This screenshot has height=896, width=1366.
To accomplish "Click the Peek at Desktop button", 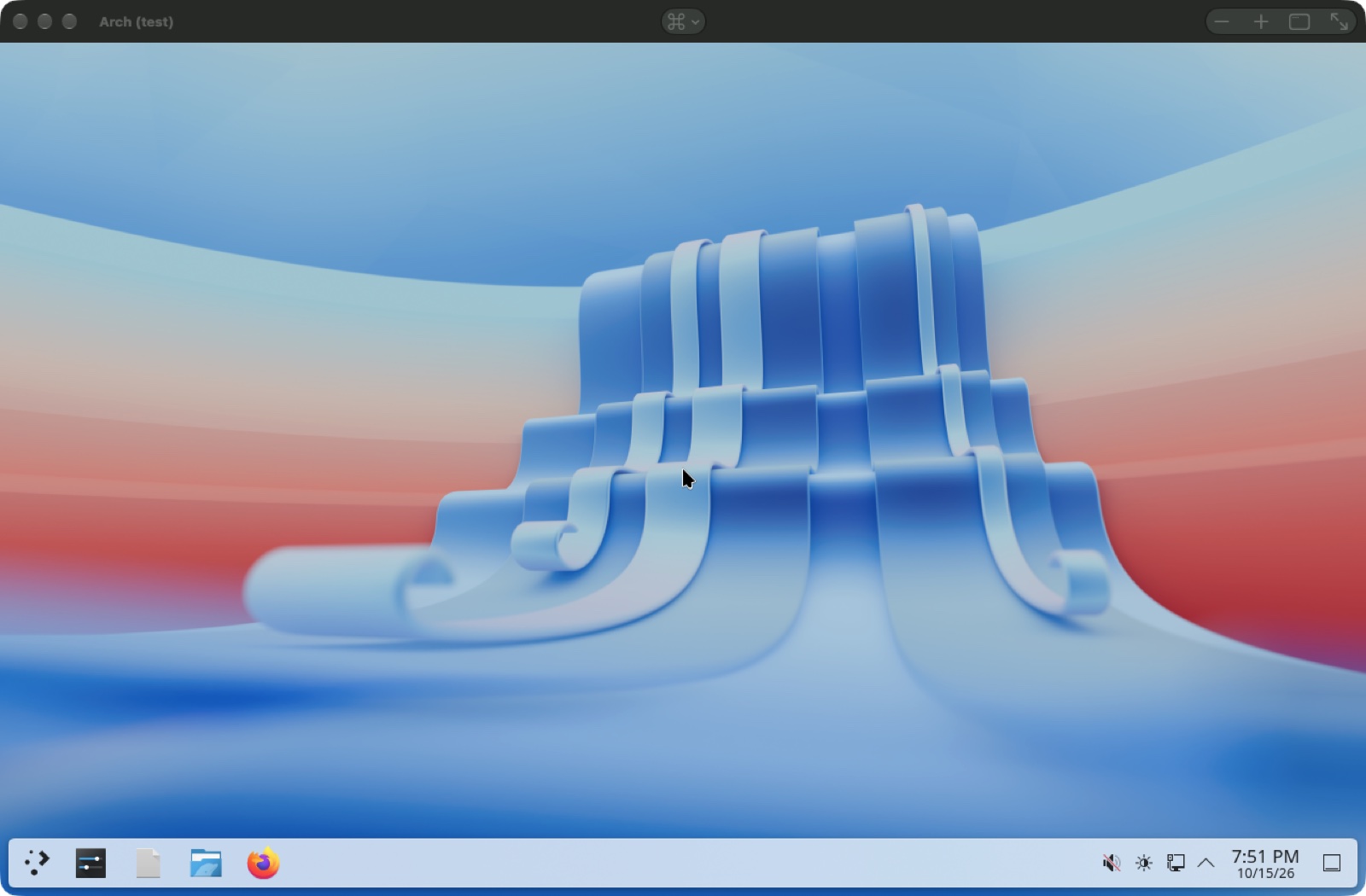I will [x=1332, y=863].
